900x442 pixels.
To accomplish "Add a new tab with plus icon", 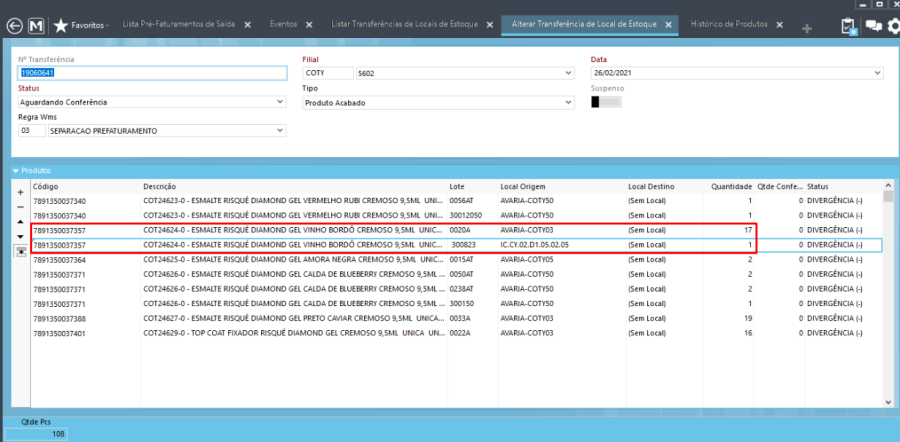I will (807, 27).
